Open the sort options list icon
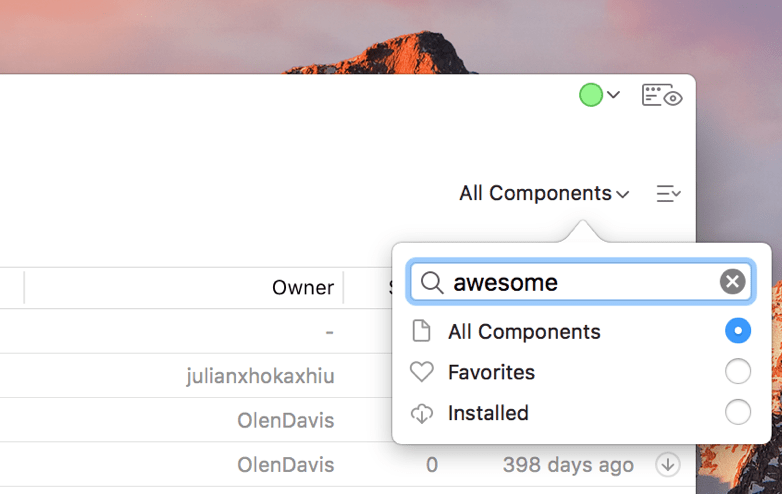This screenshot has height=494, width=782. pos(668,193)
